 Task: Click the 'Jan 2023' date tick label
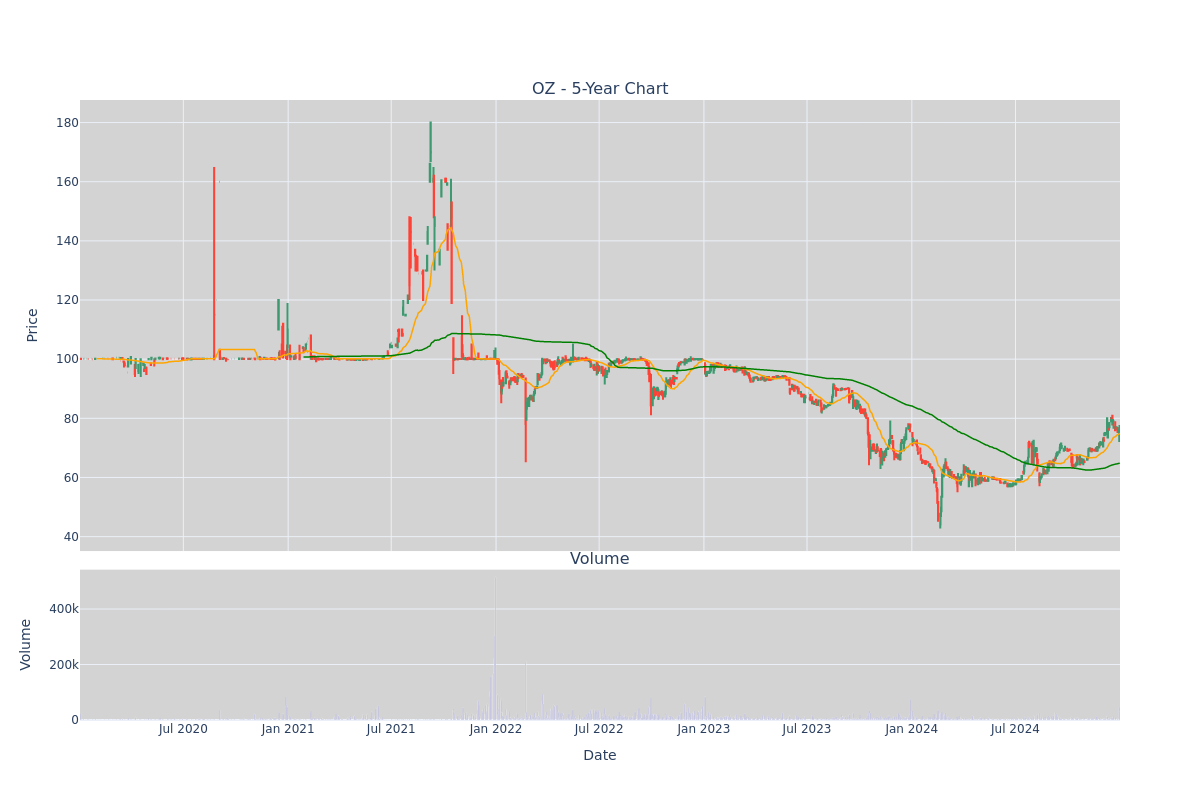704,729
